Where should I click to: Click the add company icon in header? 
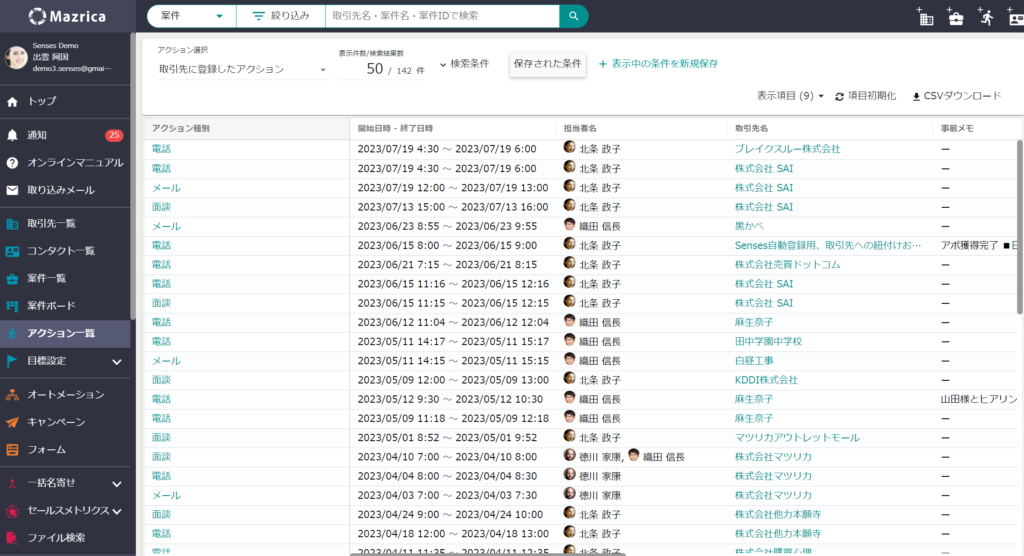point(925,17)
